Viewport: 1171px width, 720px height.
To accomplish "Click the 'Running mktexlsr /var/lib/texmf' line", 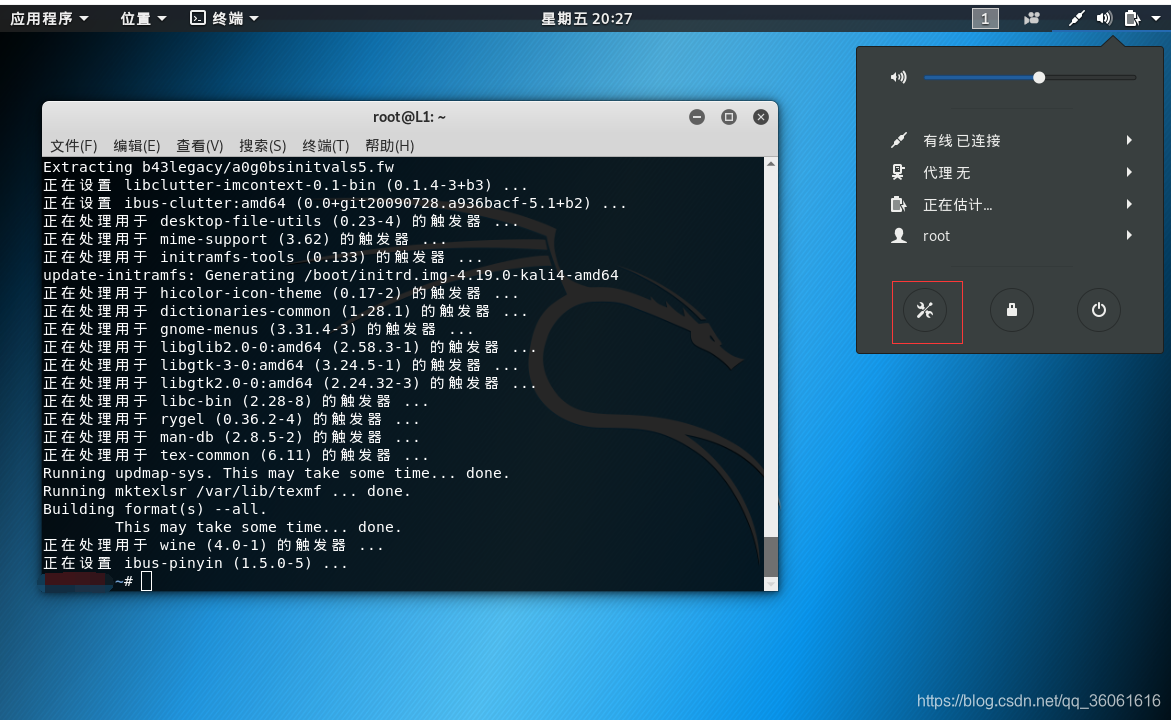I will click(227, 491).
